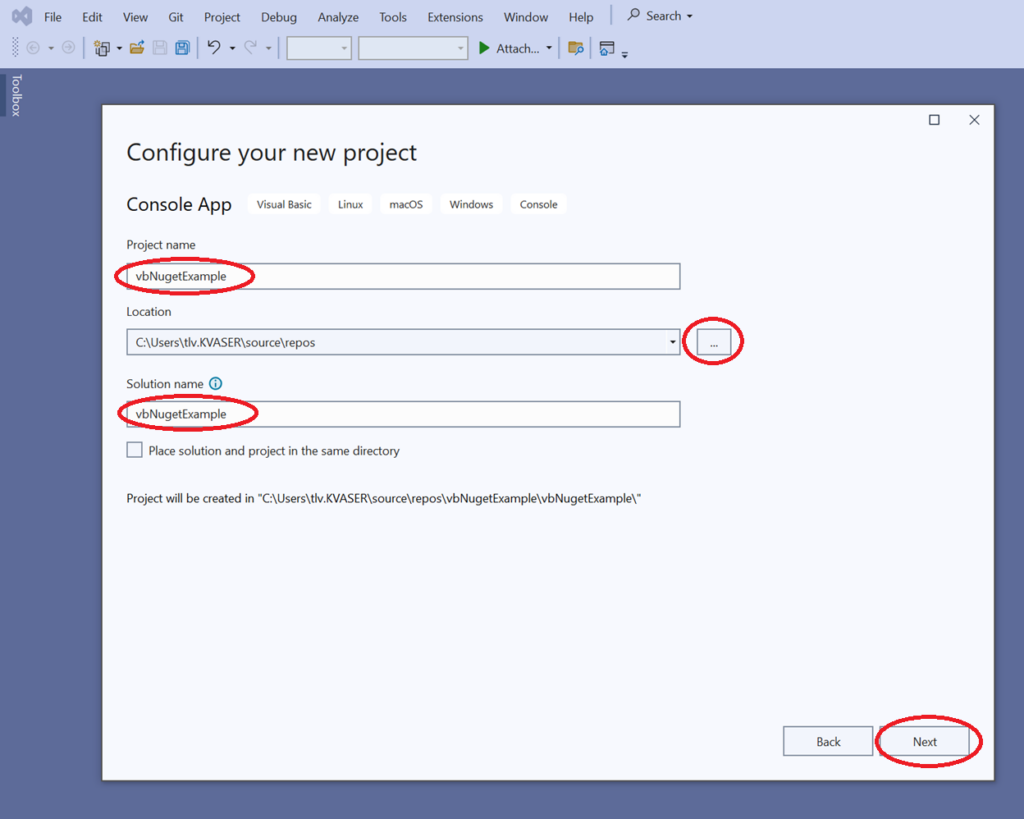
Task: Click the Navigate Forward arrow icon
Action: pos(67,47)
